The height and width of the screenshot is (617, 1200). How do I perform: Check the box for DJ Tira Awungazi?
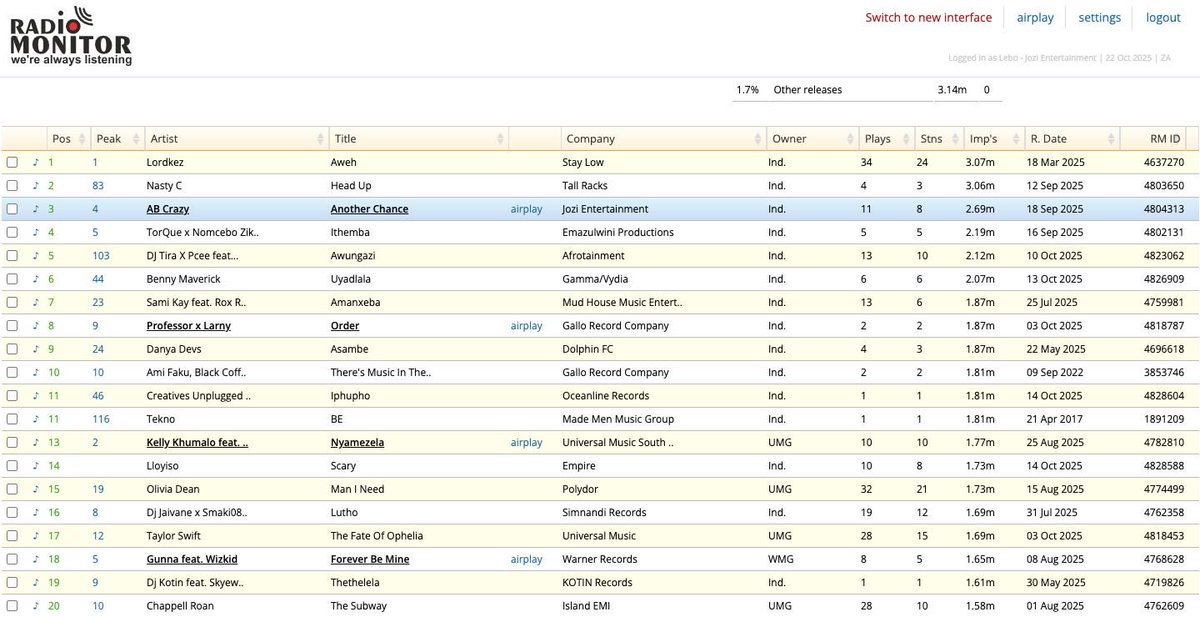(x=12, y=255)
